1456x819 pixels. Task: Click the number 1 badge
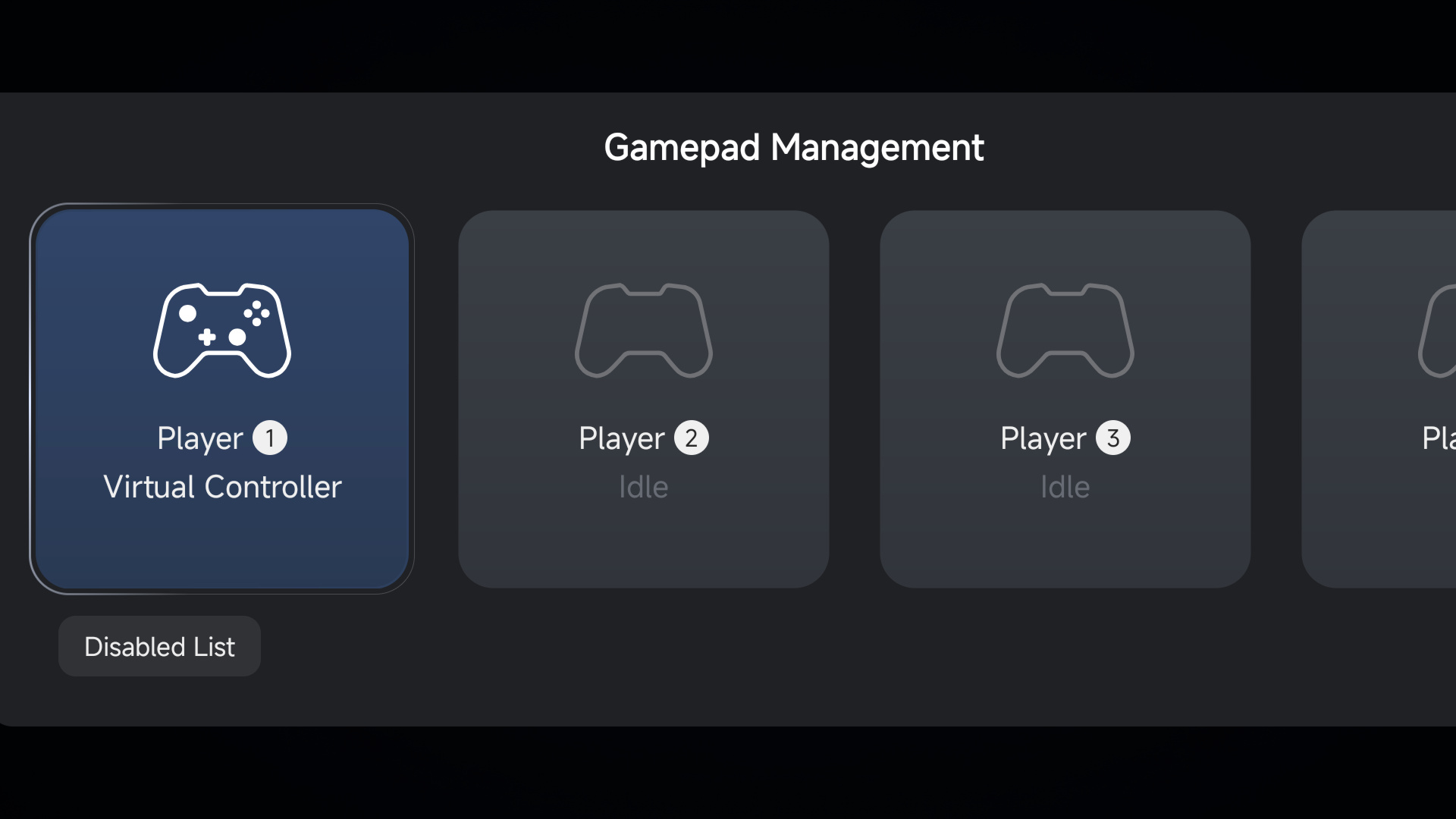(x=270, y=438)
